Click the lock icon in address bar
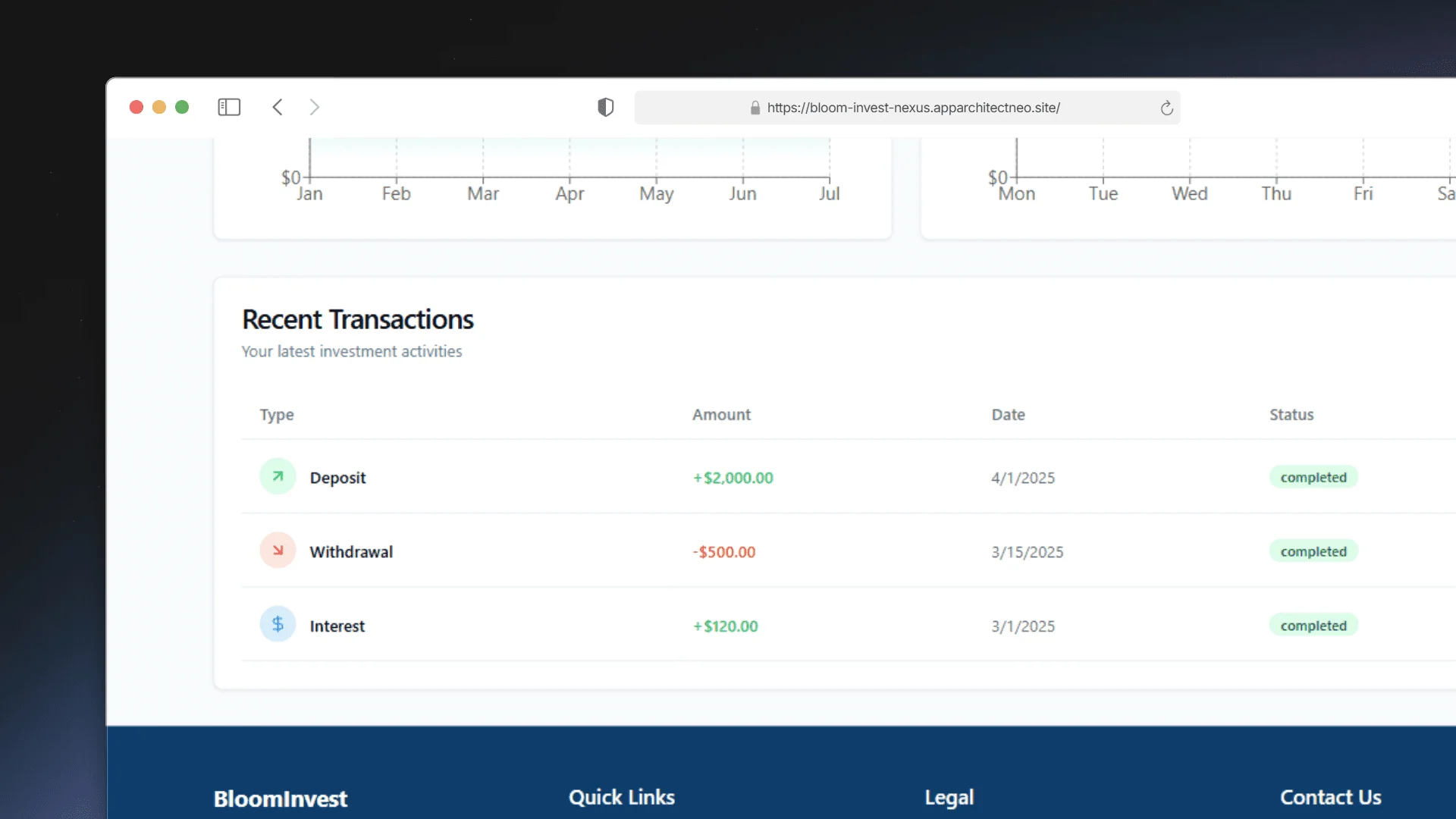Screen dimensions: 1456x819 point(755,108)
